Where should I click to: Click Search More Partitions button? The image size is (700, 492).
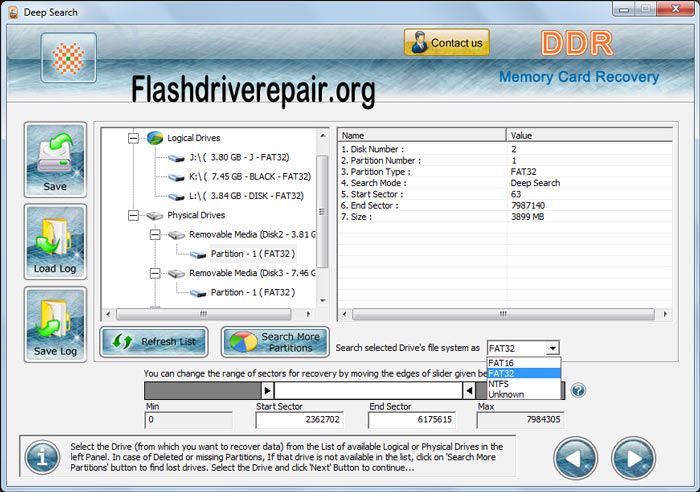(275, 342)
